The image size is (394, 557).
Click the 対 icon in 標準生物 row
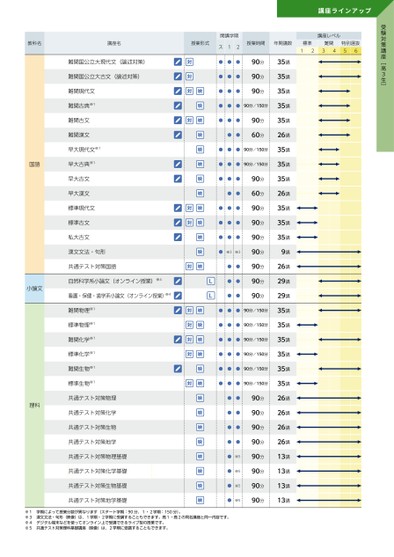coord(189,383)
